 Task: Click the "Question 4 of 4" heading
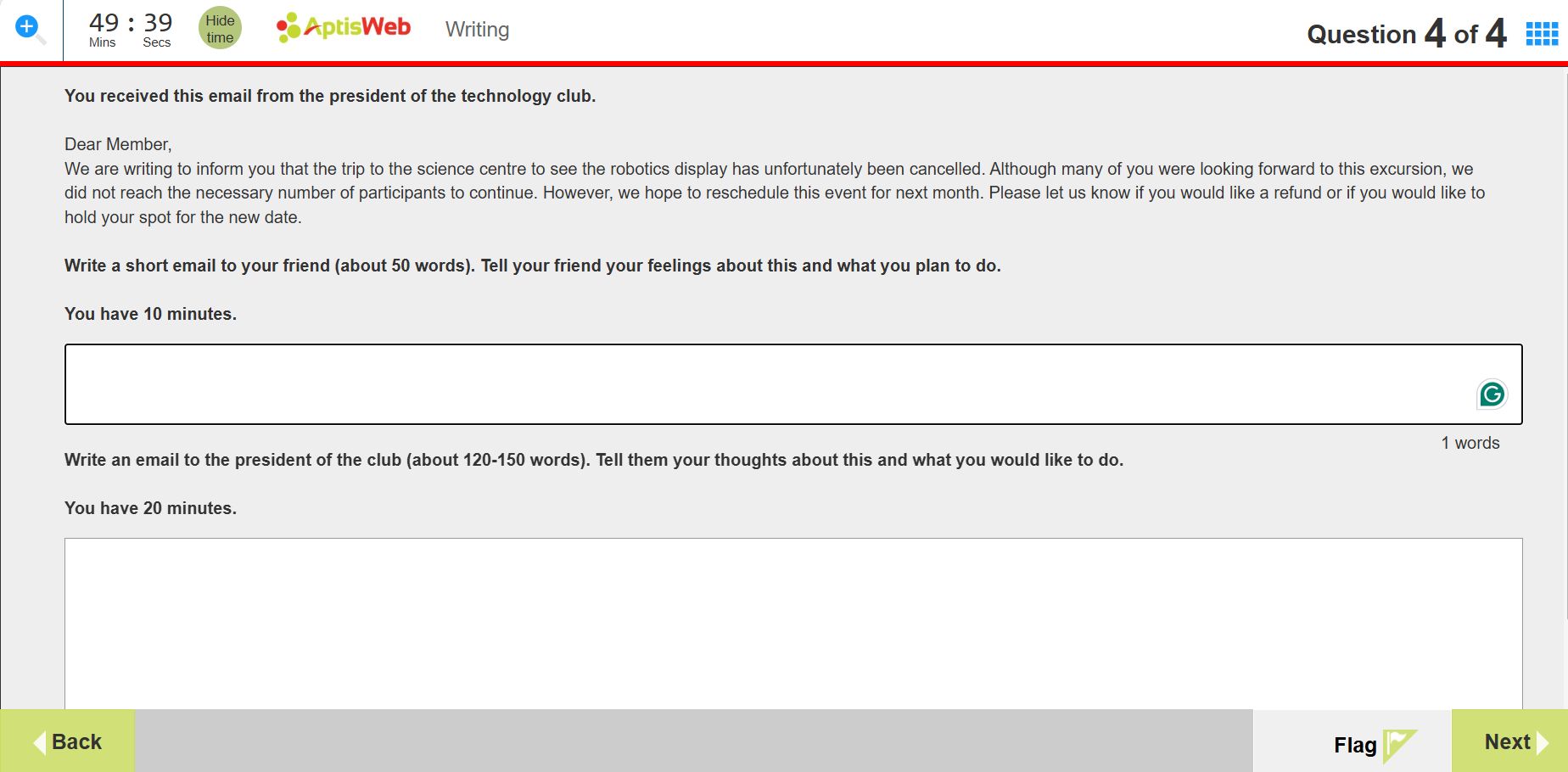click(x=1406, y=34)
